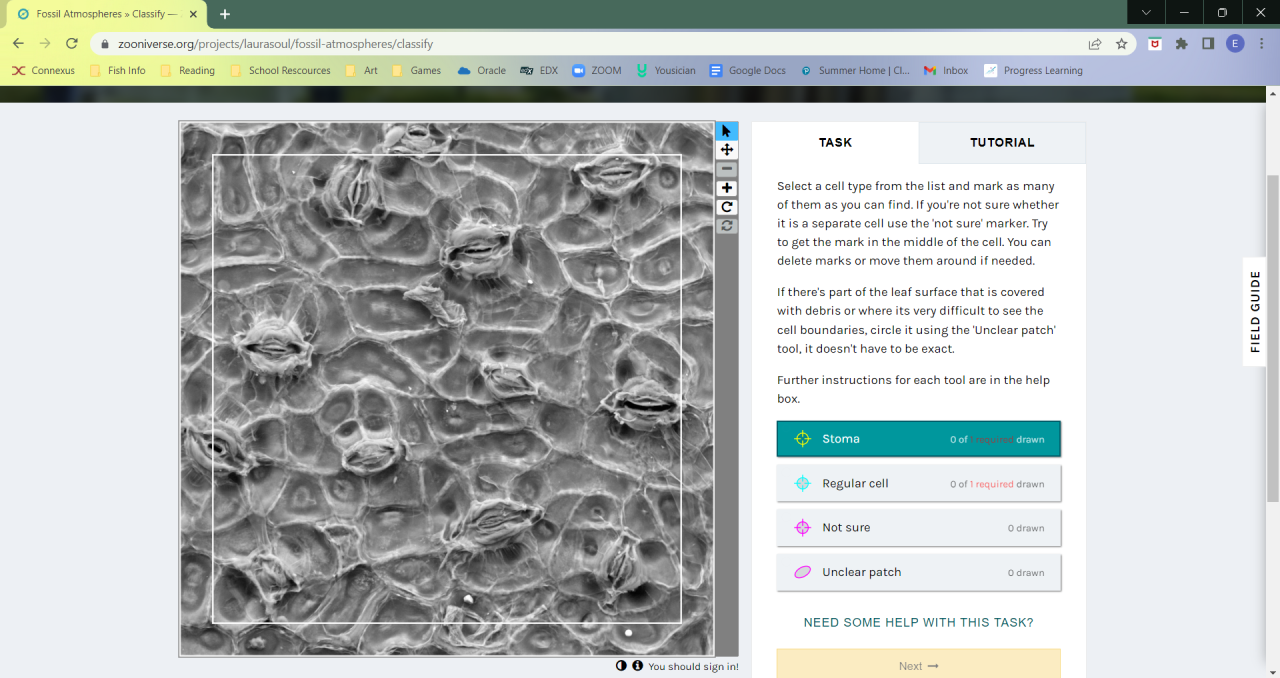Click the browser address bar
This screenshot has height=678, width=1280.
tap(600, 44)
